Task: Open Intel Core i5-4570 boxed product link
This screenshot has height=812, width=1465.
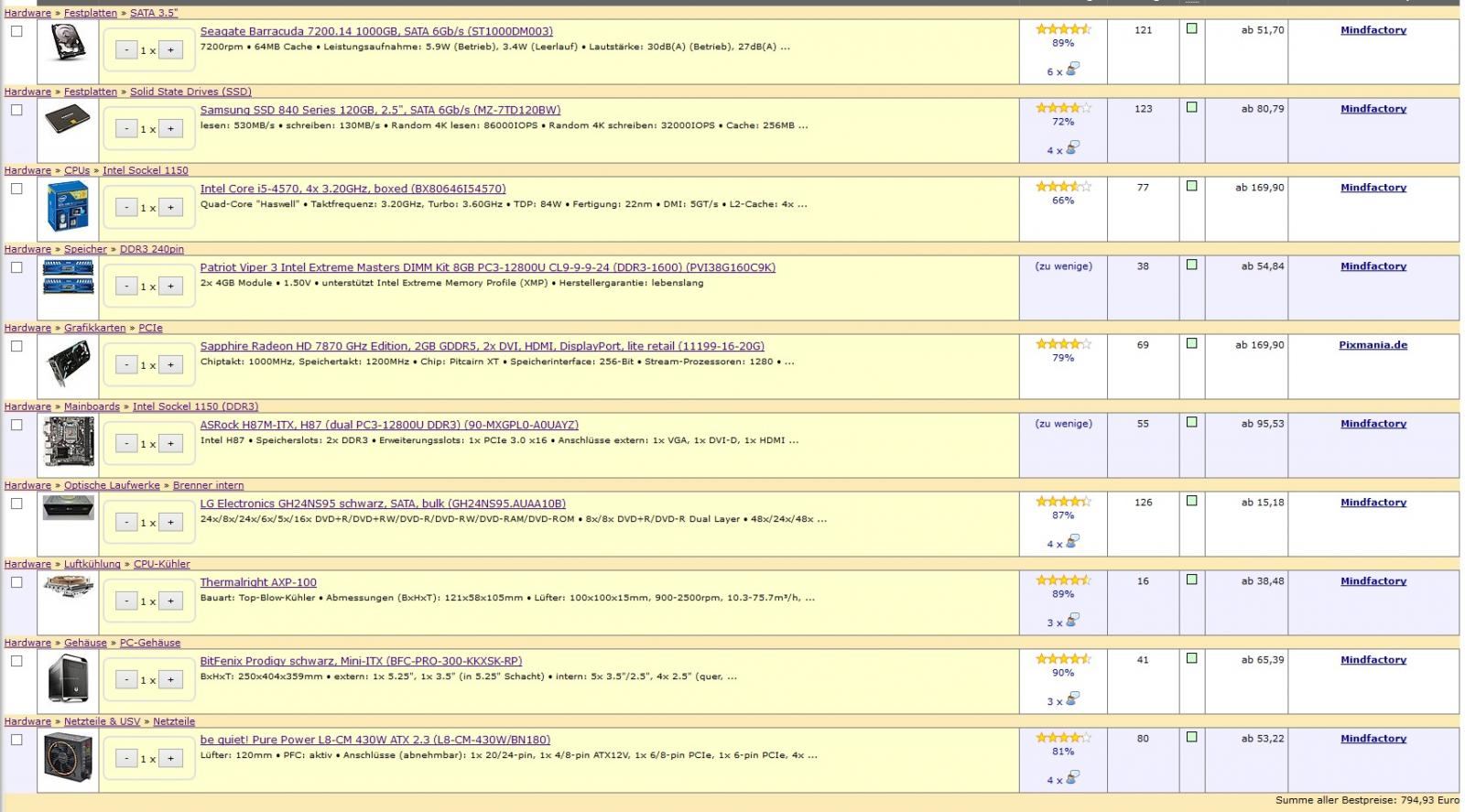Action: (x=353, y=189)
